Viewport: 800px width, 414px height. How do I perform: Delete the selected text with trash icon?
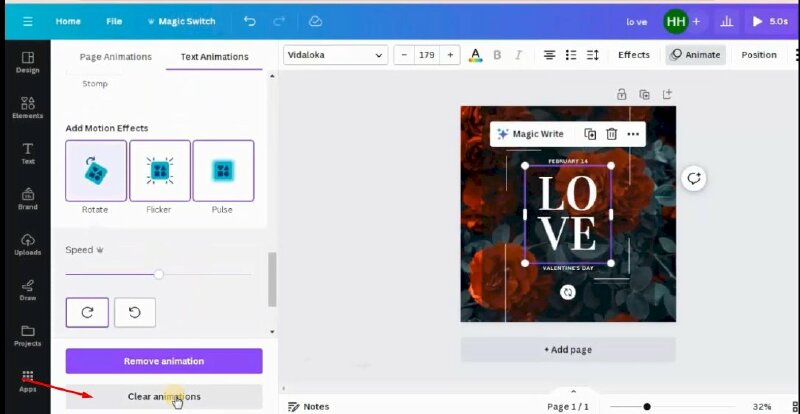click(x=611, y=134)
